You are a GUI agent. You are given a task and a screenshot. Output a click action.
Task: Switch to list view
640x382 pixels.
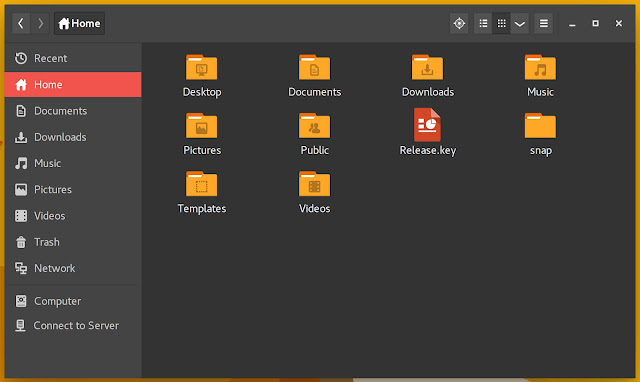pyautogui.click(x=483, y=23)
